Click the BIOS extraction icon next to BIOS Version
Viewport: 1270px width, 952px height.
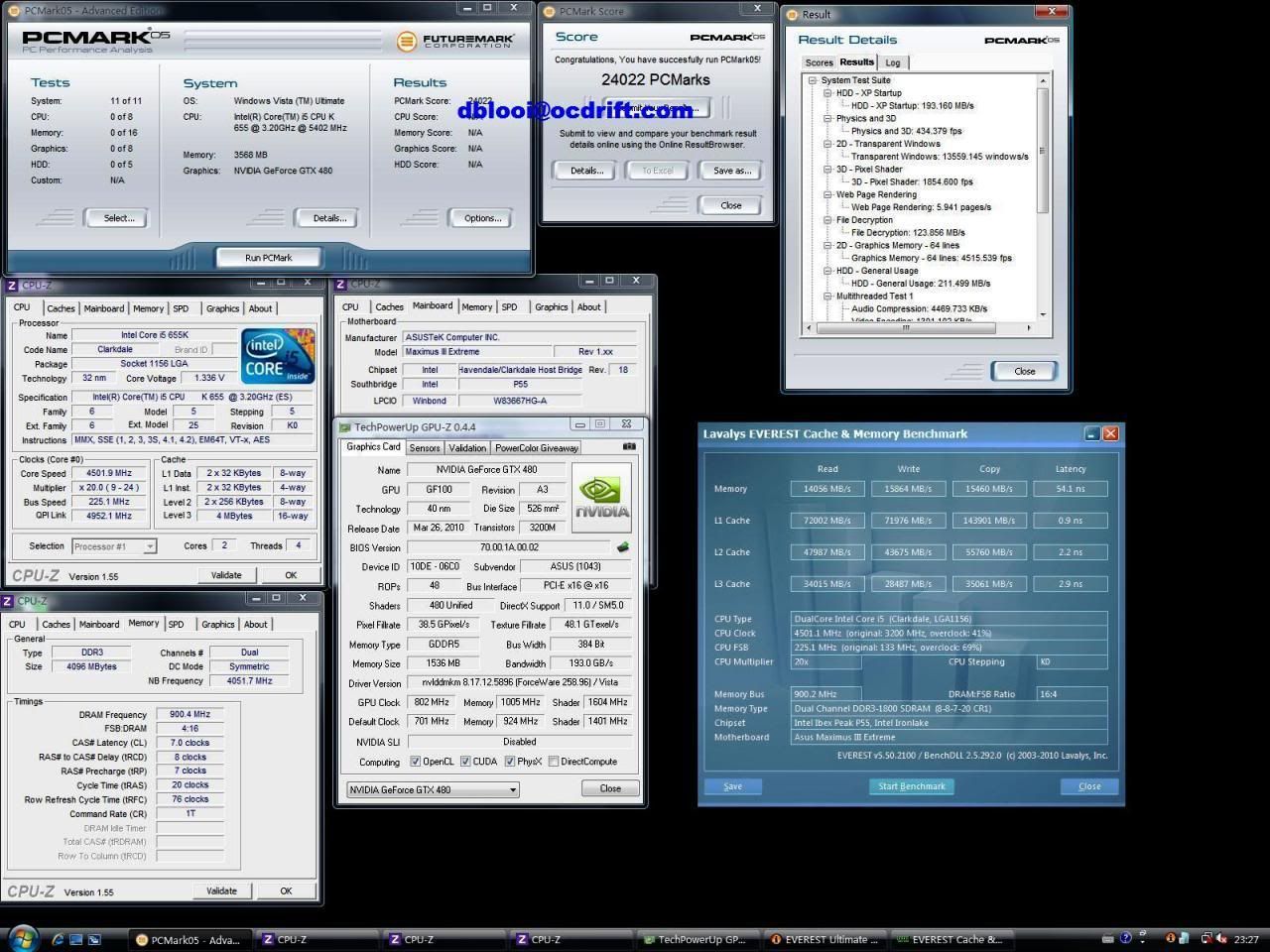pyautogui.click(x=623, y=546)
